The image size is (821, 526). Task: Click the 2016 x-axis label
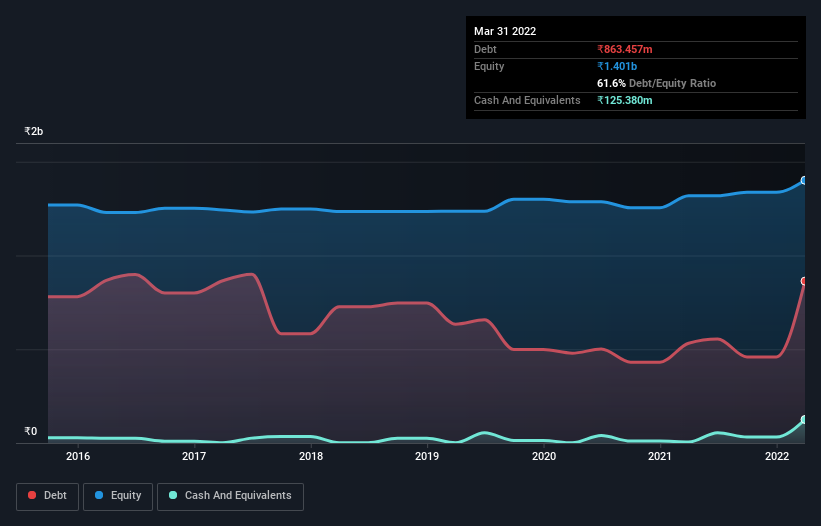(78, 456)
